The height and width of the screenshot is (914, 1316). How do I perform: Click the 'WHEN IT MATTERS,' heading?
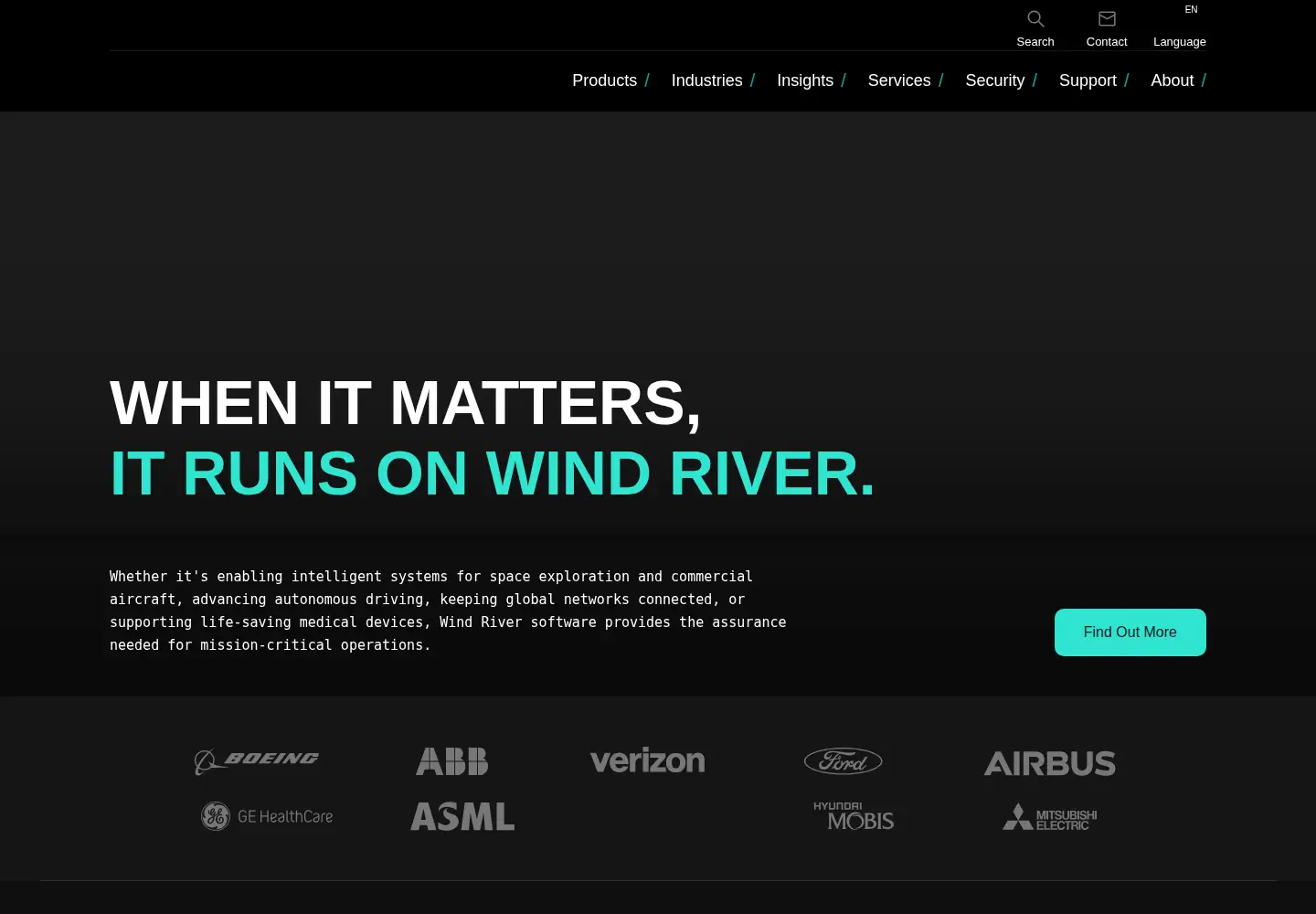pyautogui.click(x=406, y=403)
